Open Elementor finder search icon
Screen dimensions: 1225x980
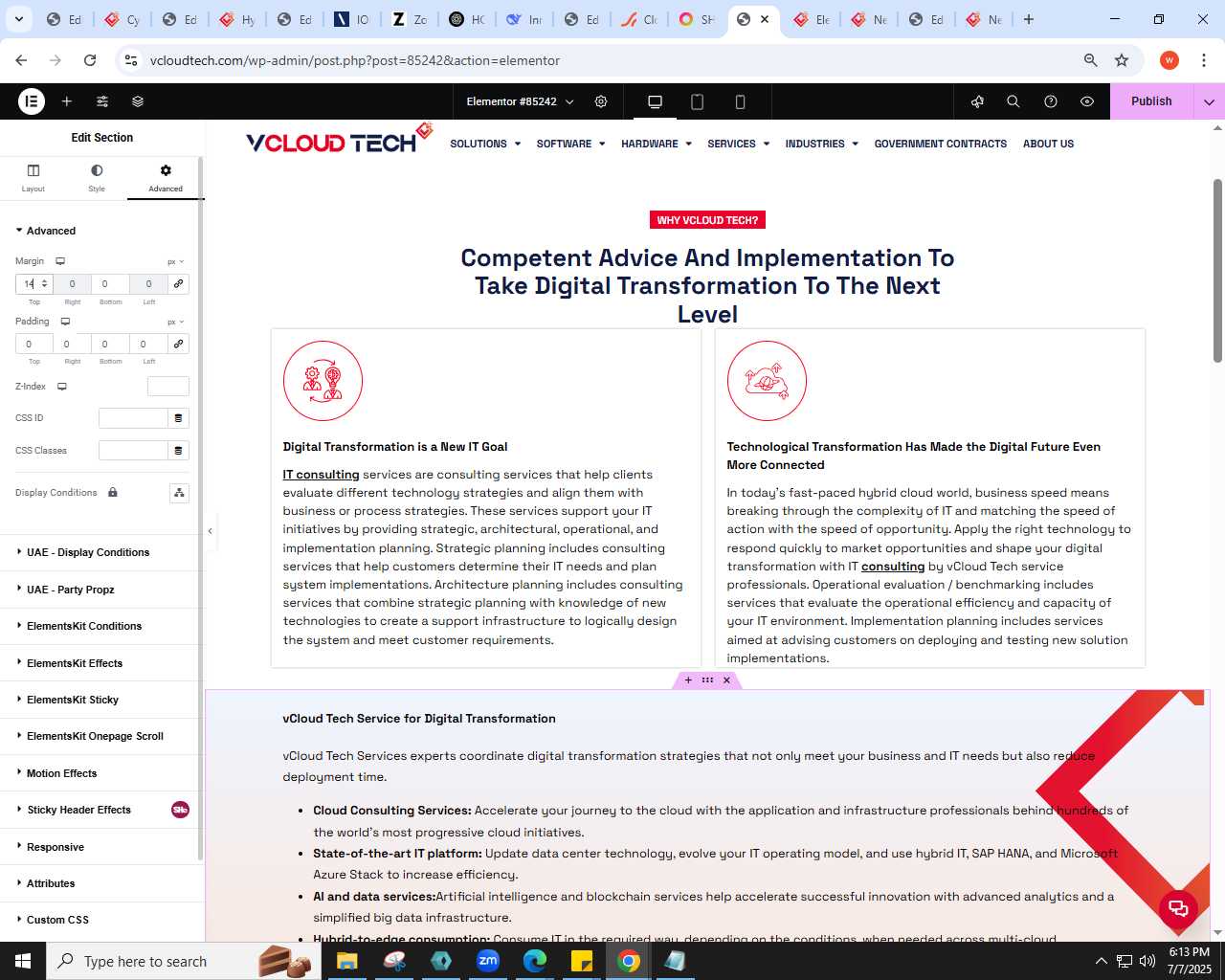pyautogui.click(x=1013, y=101)
